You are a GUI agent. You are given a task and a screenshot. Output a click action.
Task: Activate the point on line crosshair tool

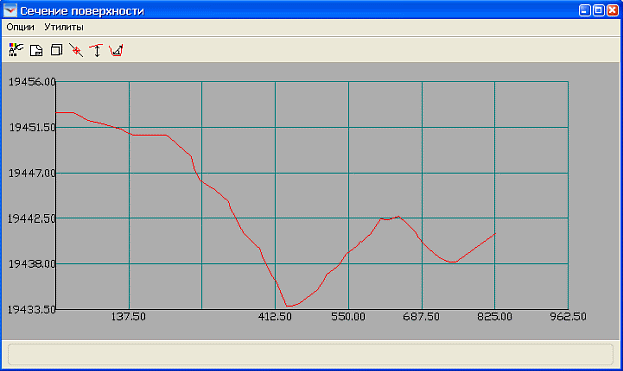click(x=76, y=50)
